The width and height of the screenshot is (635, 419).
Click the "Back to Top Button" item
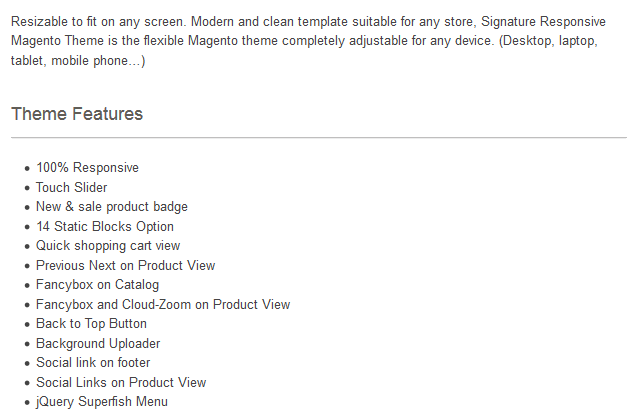[x=91, y=324]
